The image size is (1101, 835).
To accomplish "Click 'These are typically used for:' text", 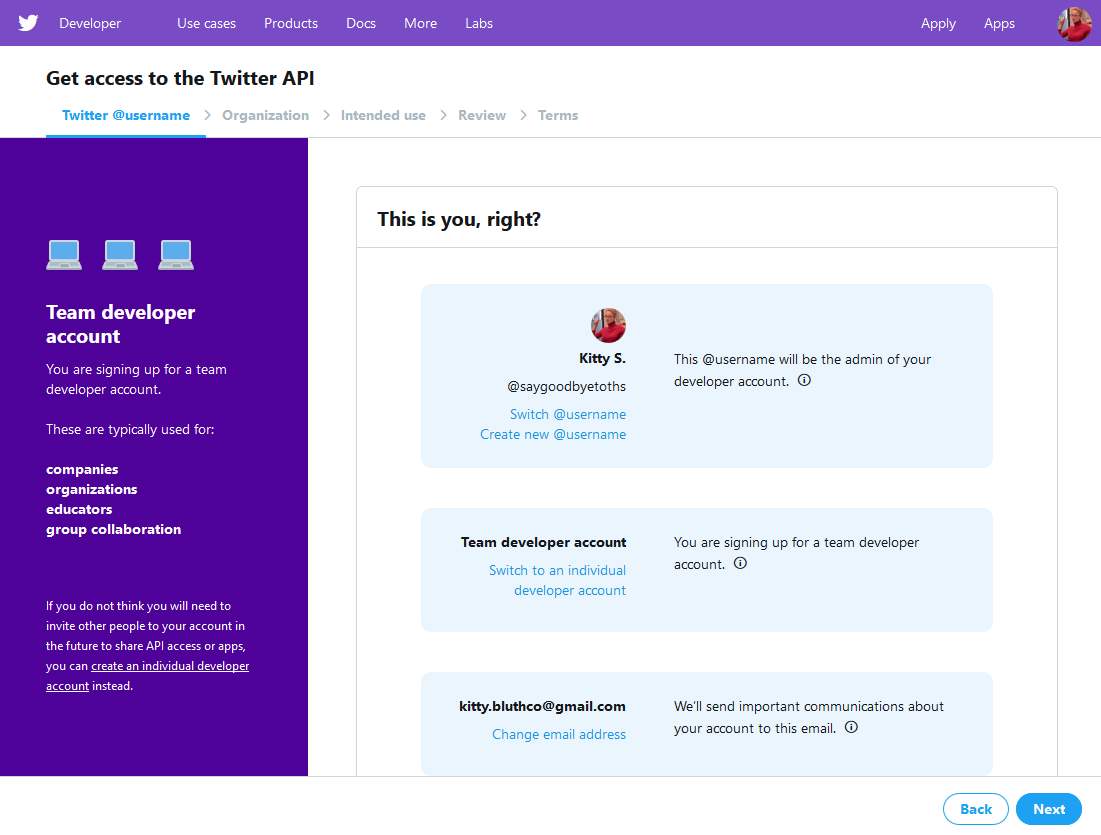I will [131, 429].
